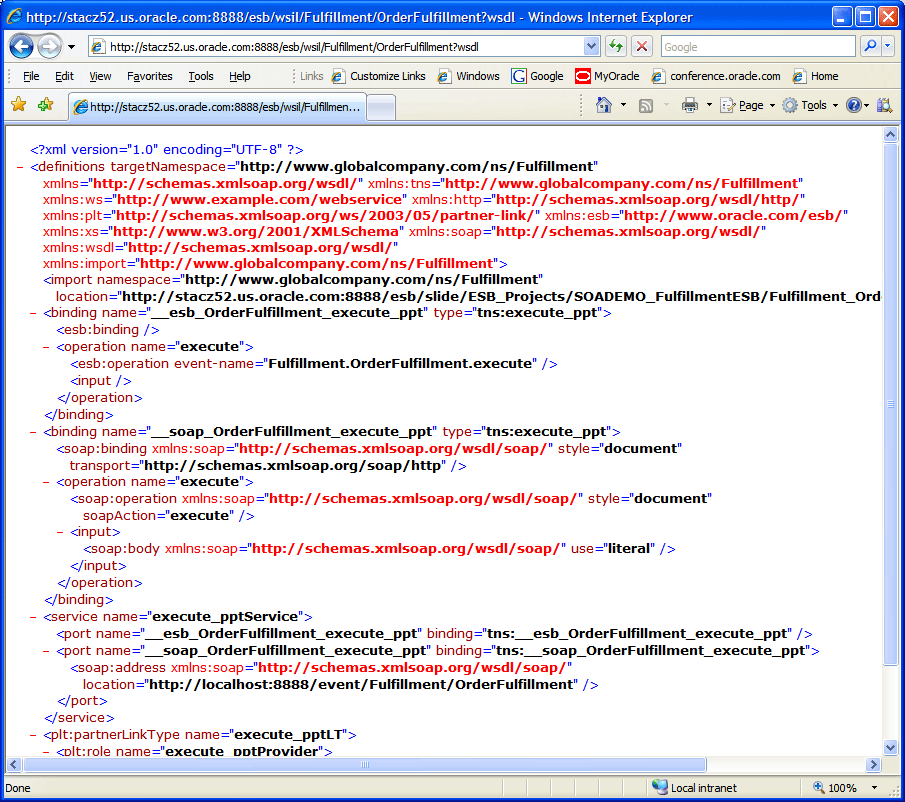The width and height of the screenshot is (905, 802).
Task: Open the Favorites menu
Action: [149, 76]
